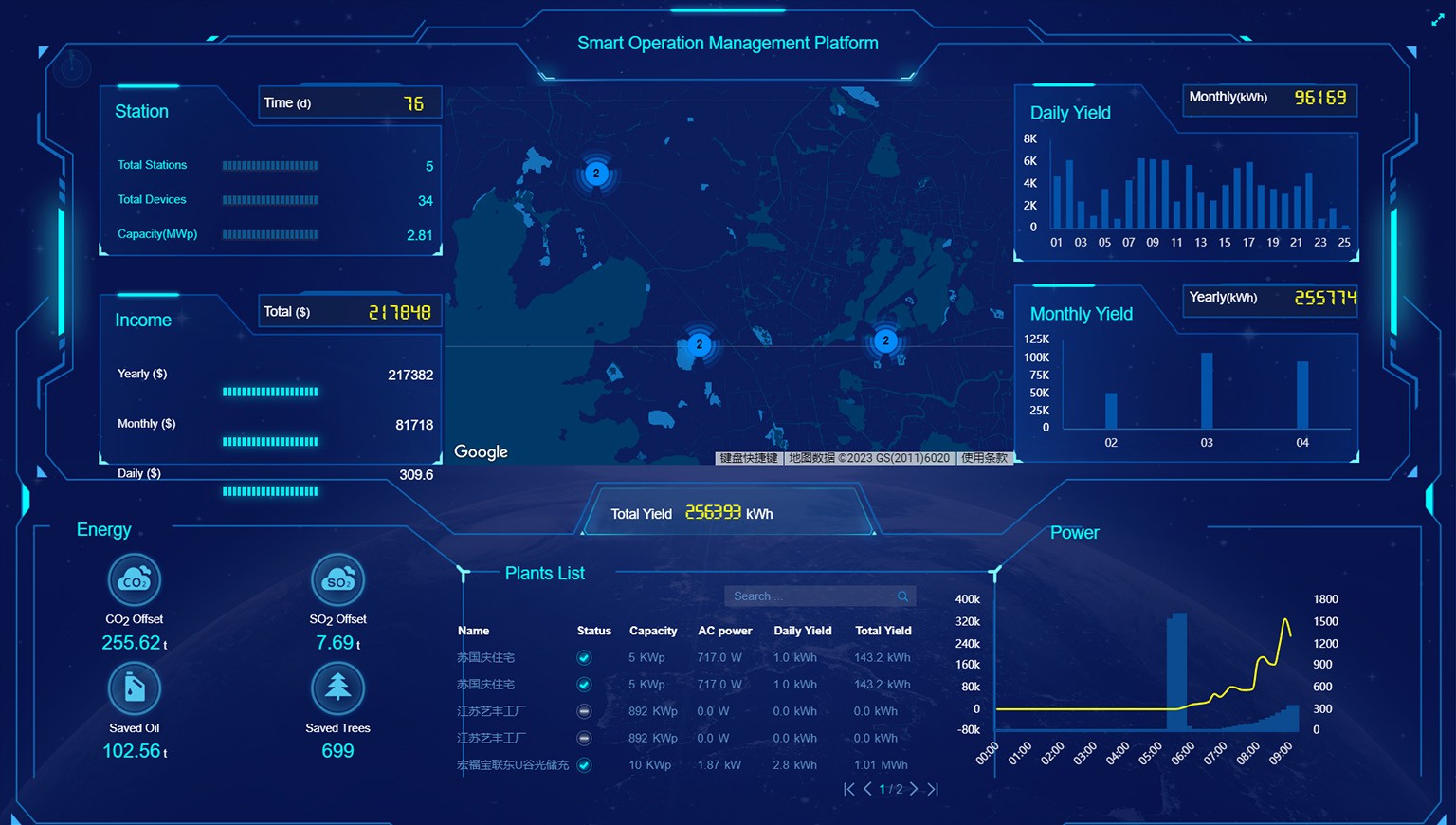
Task: Click the SO2 Offset cloud icon
Action: pos(337,579)
